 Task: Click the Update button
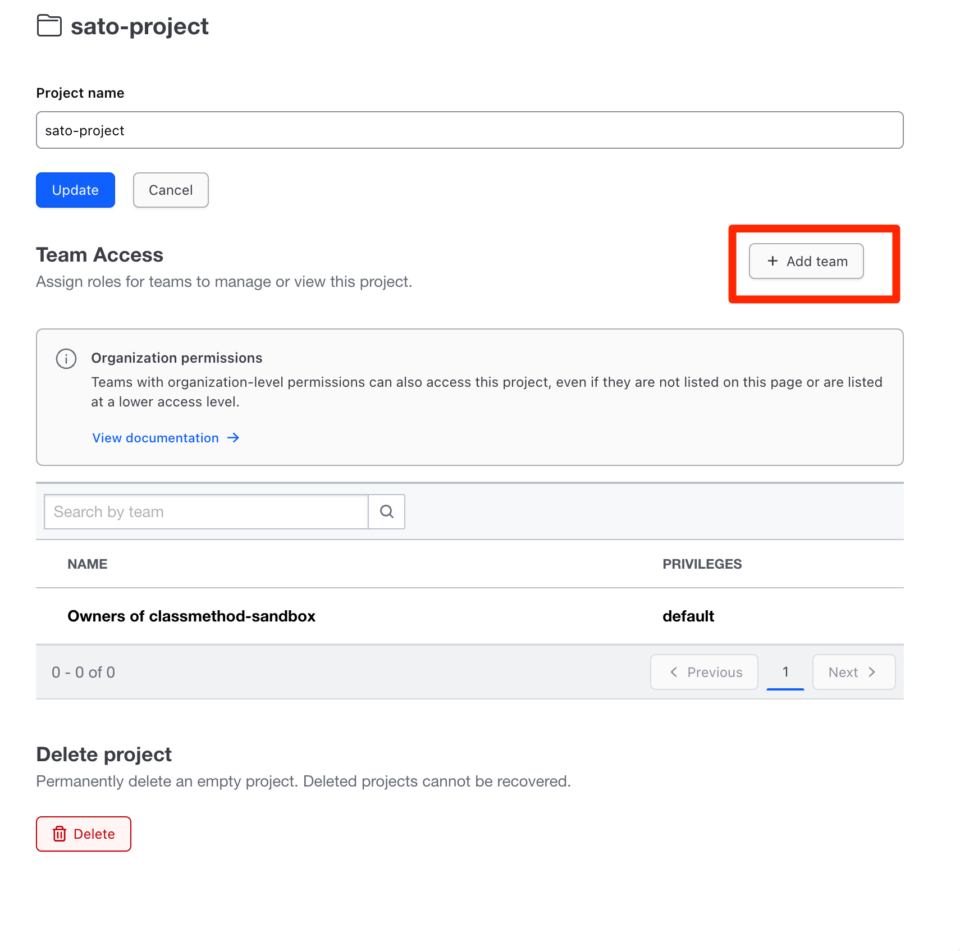(75, 190)
